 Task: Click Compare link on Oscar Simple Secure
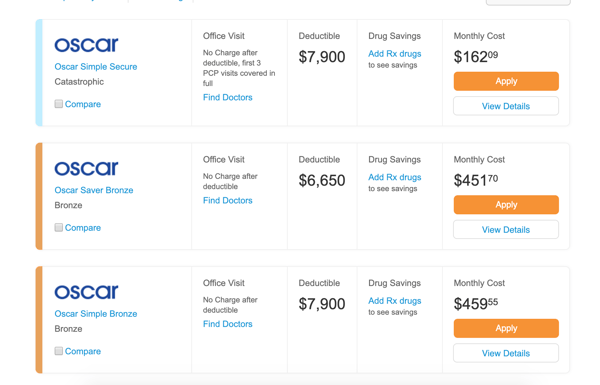pyautogui.click(x=83, y=104)
